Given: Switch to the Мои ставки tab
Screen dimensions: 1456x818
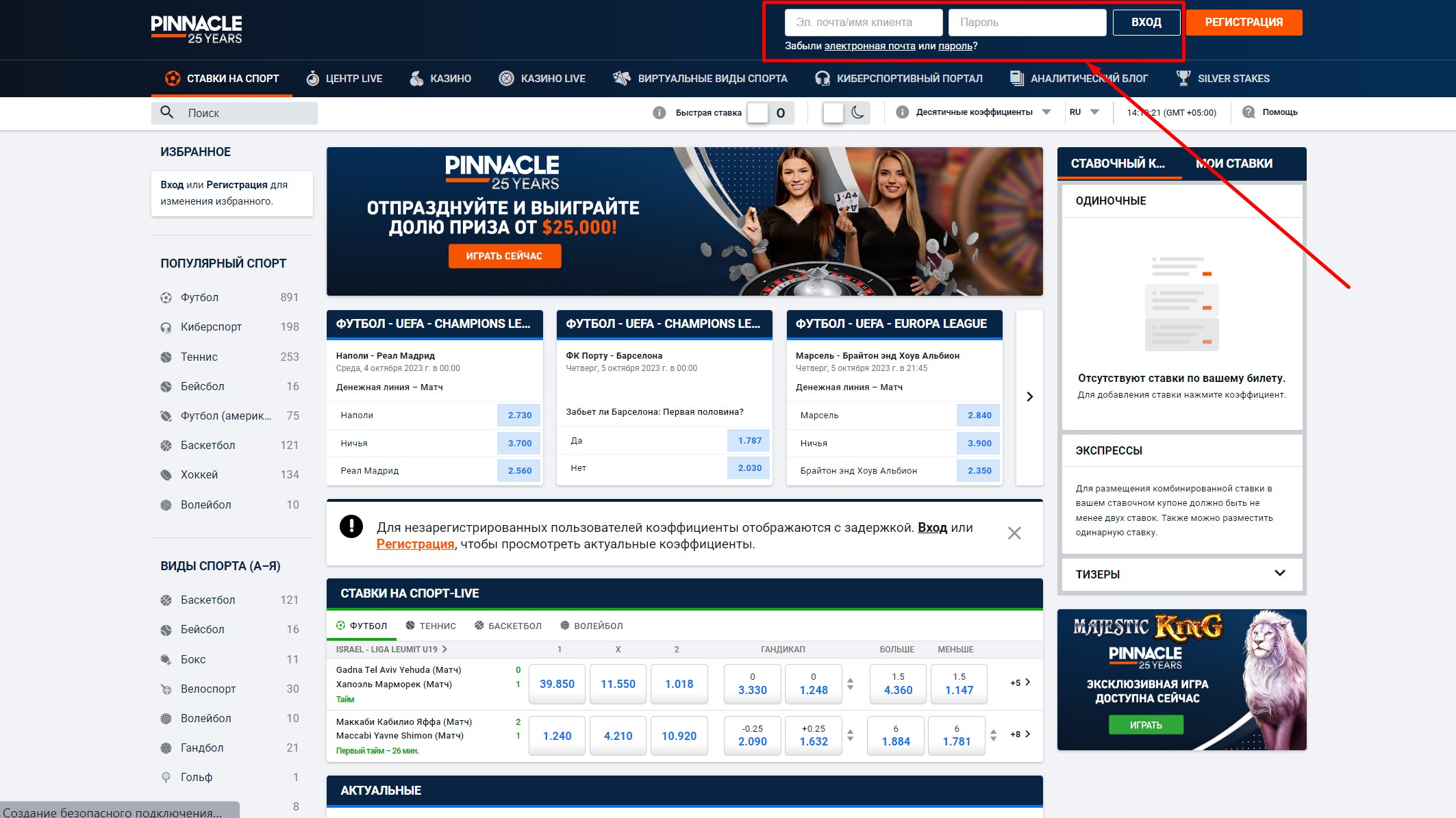Looking at the screenshot, I should pyautogui.click(x=1233, y=164).
